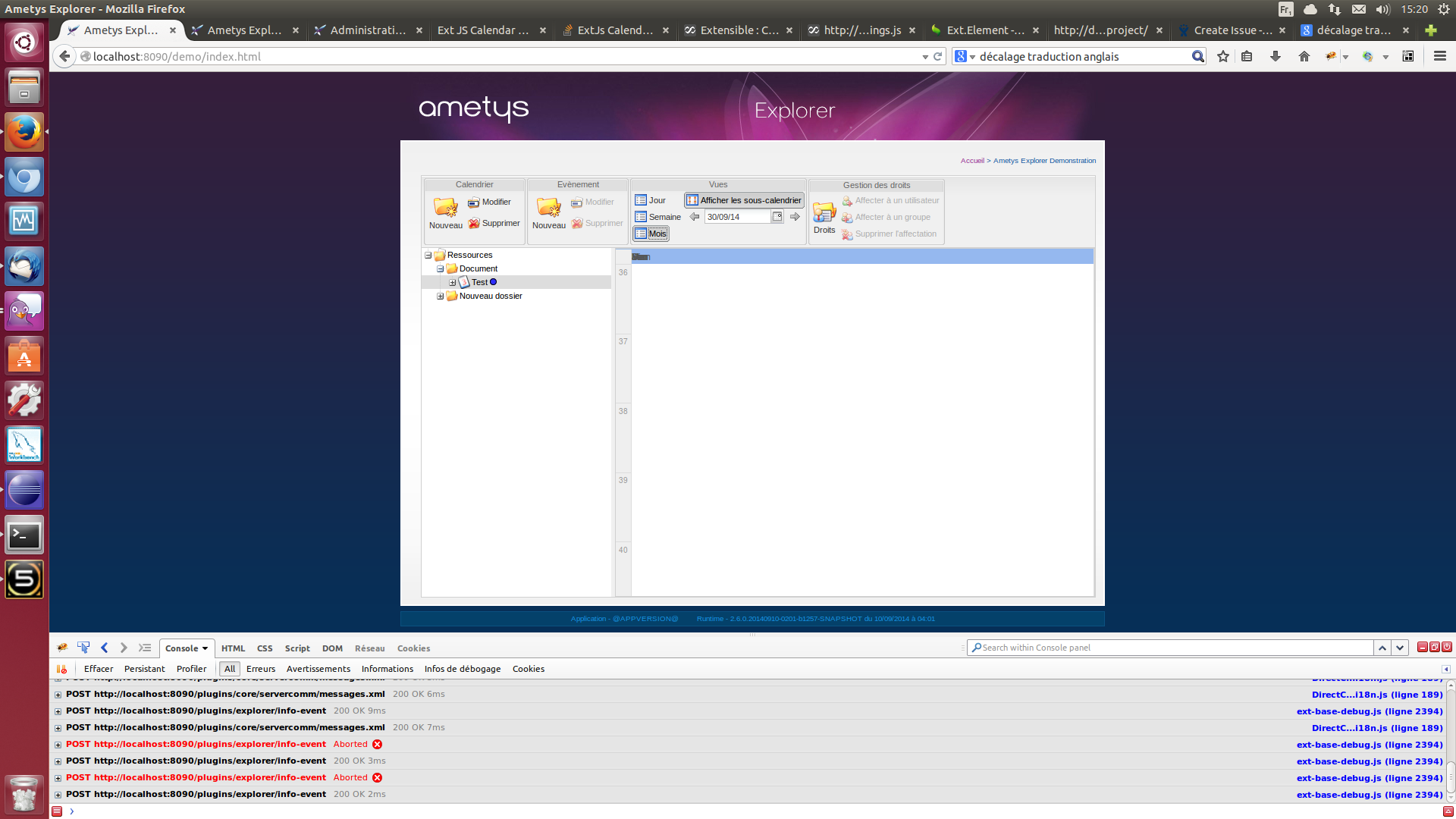Viewport: 1456px width, 819px height.
Task: Toggle Afficher les sous-calendrier button
Action: pos(744,200)
